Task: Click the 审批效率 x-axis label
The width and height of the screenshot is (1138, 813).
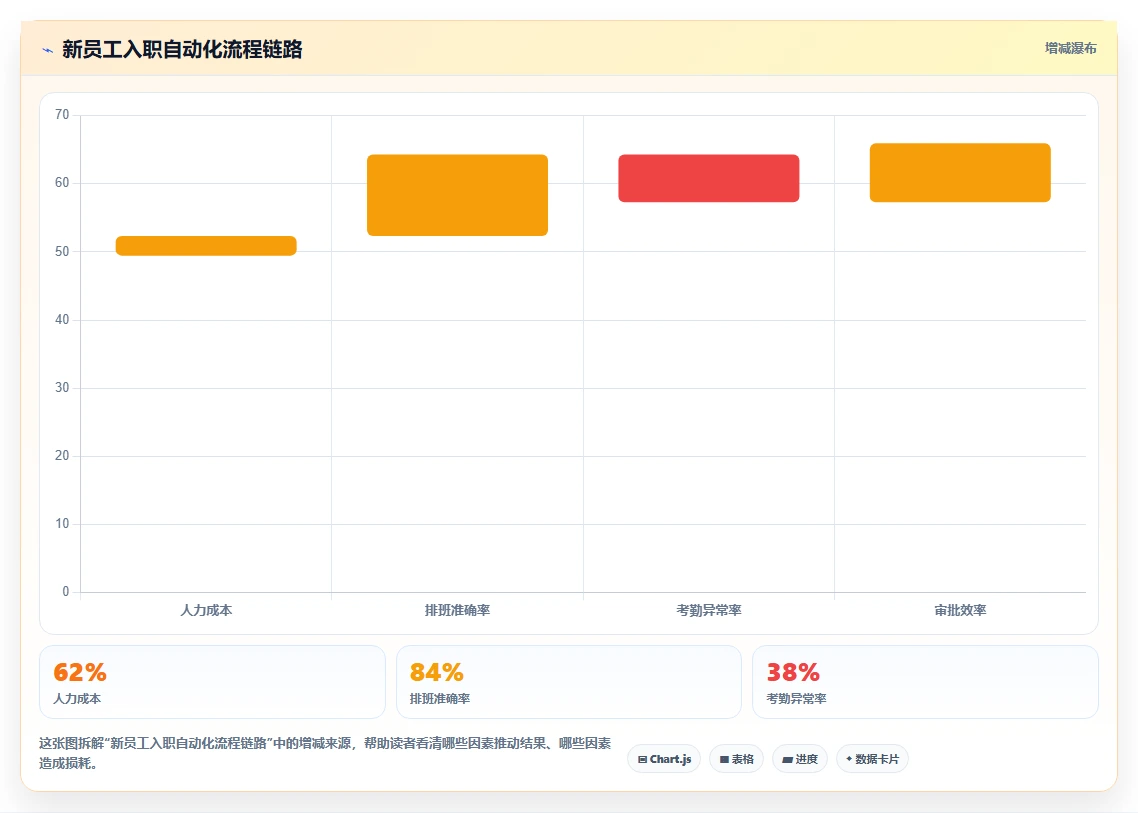Action: (960, 610)
